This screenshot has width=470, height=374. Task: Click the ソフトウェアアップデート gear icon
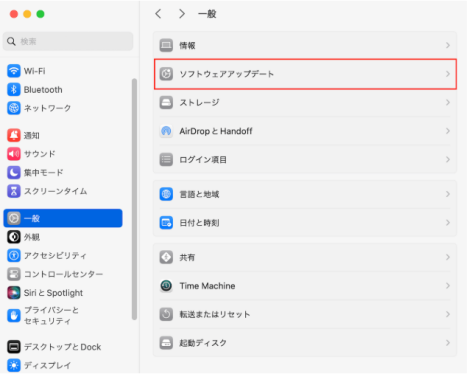coord(166,74)
